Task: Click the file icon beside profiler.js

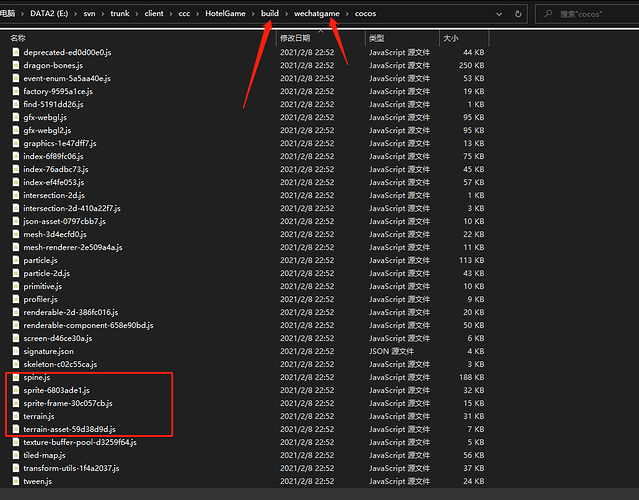Action: [16, 300]
